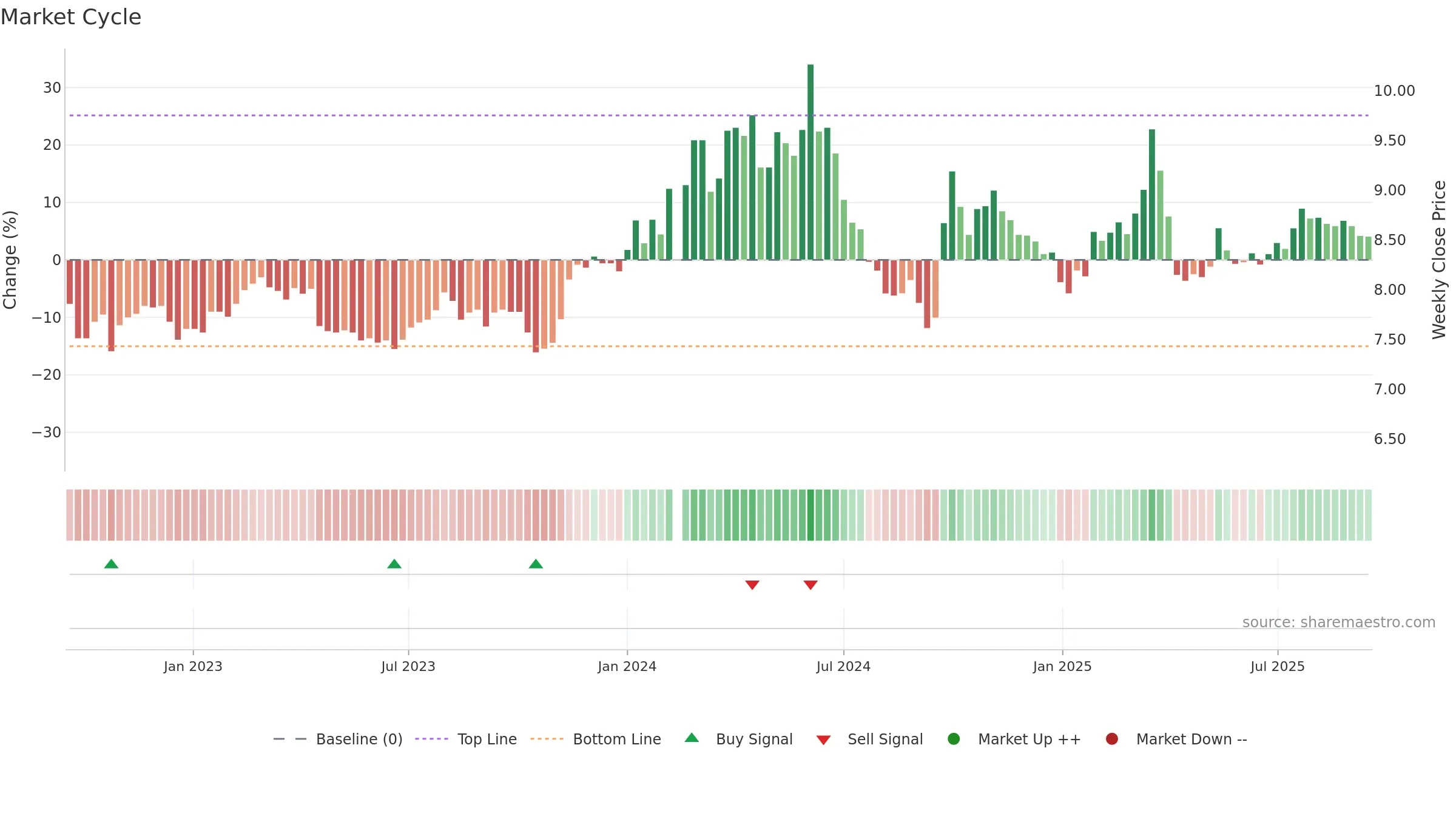Image resolution: width=1456 pixels, height=819 pixels.
Task: Click the Change (%) axis title
Action: [10, 260]
